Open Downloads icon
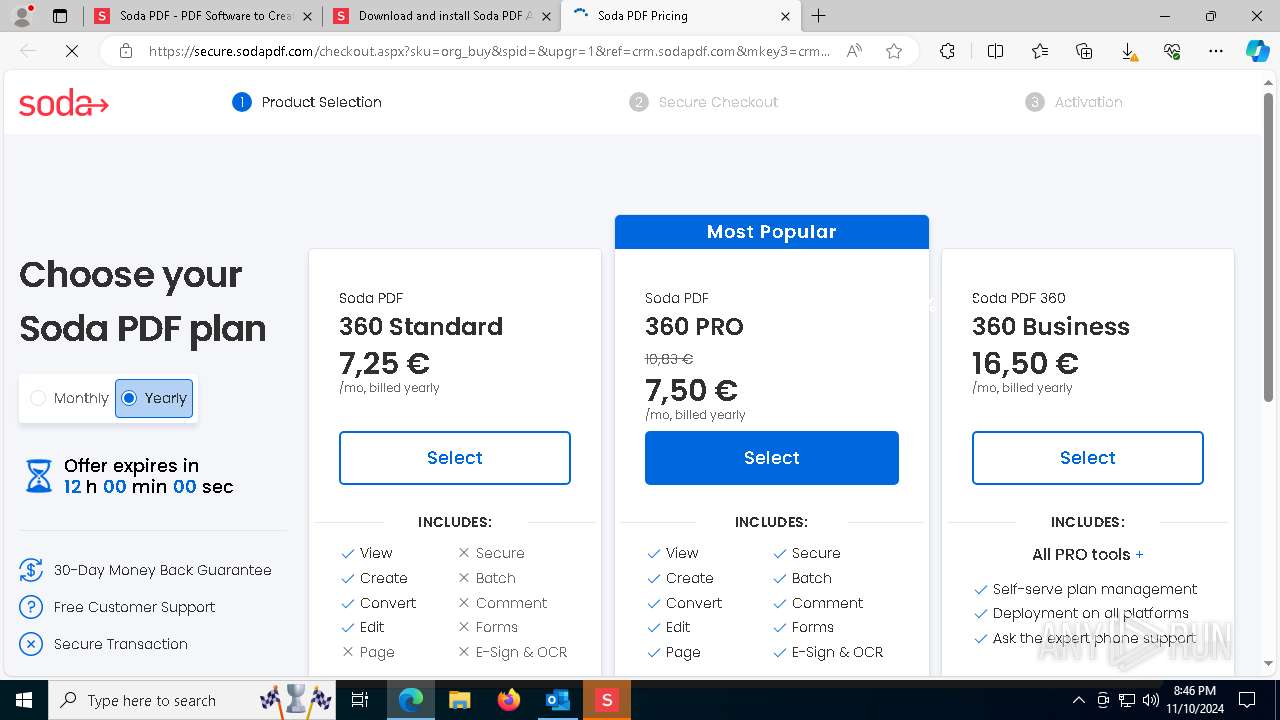 tap(1128, 52)
